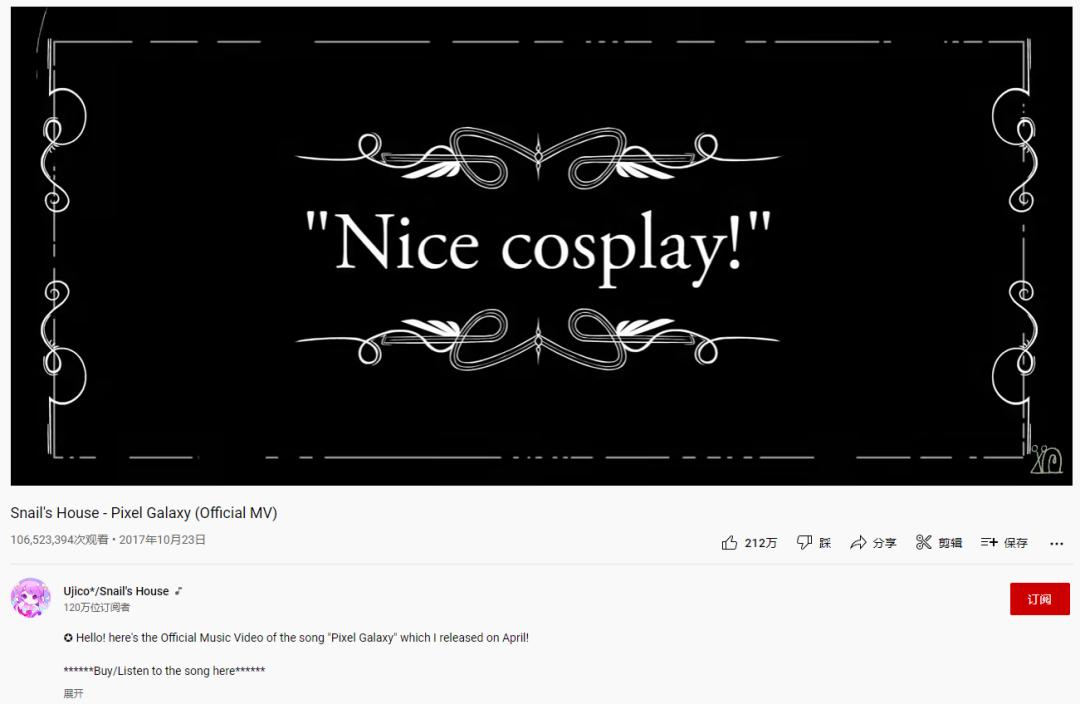The height and width of the screenshot is (704, 1080).
Task: Open the Ujico*/Snail's House channel avatar
Action: pyautogui.click(x=30, y=598)
